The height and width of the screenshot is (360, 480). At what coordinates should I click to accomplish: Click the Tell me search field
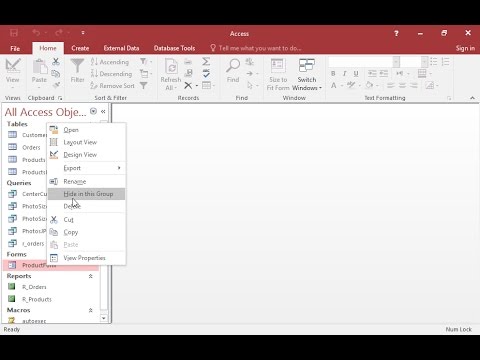coord(256,48)
